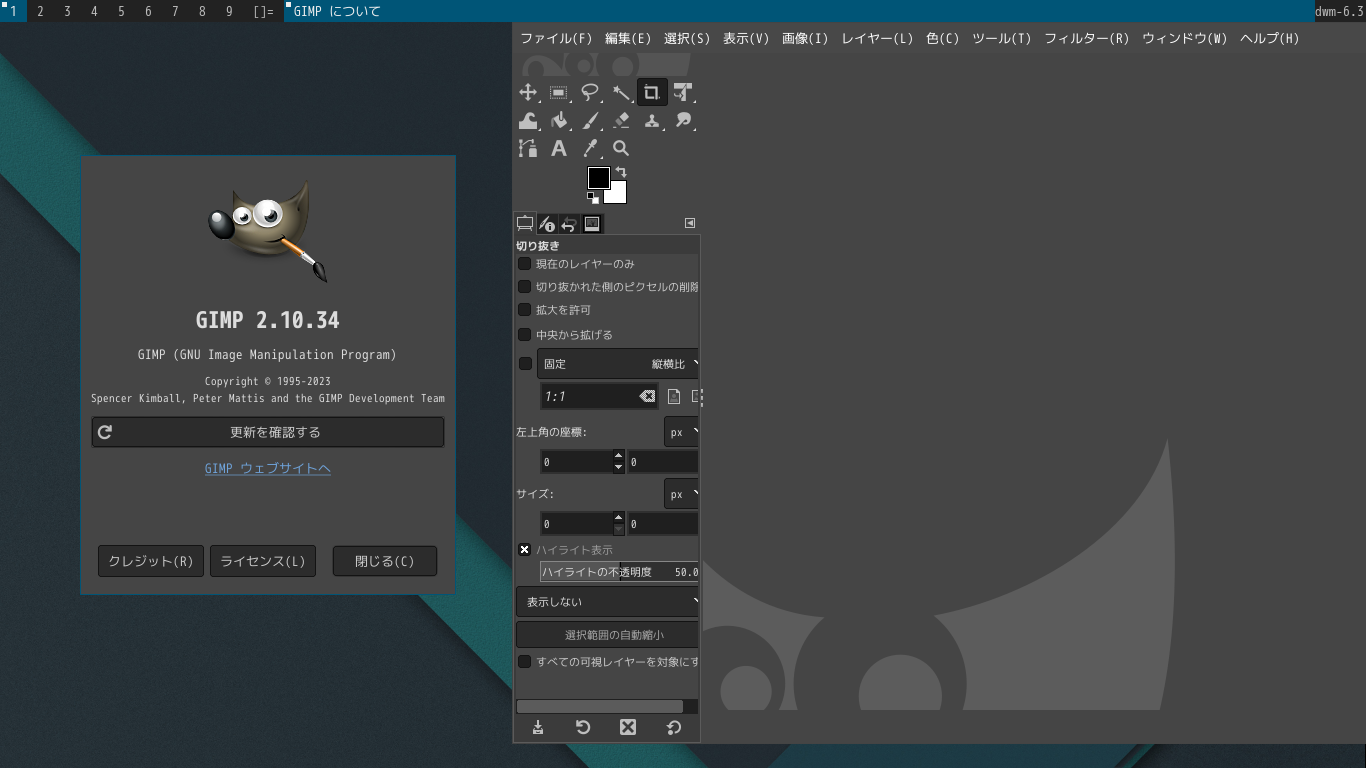
Task: Select the Paintbrush tool
Action: (590, 121)
